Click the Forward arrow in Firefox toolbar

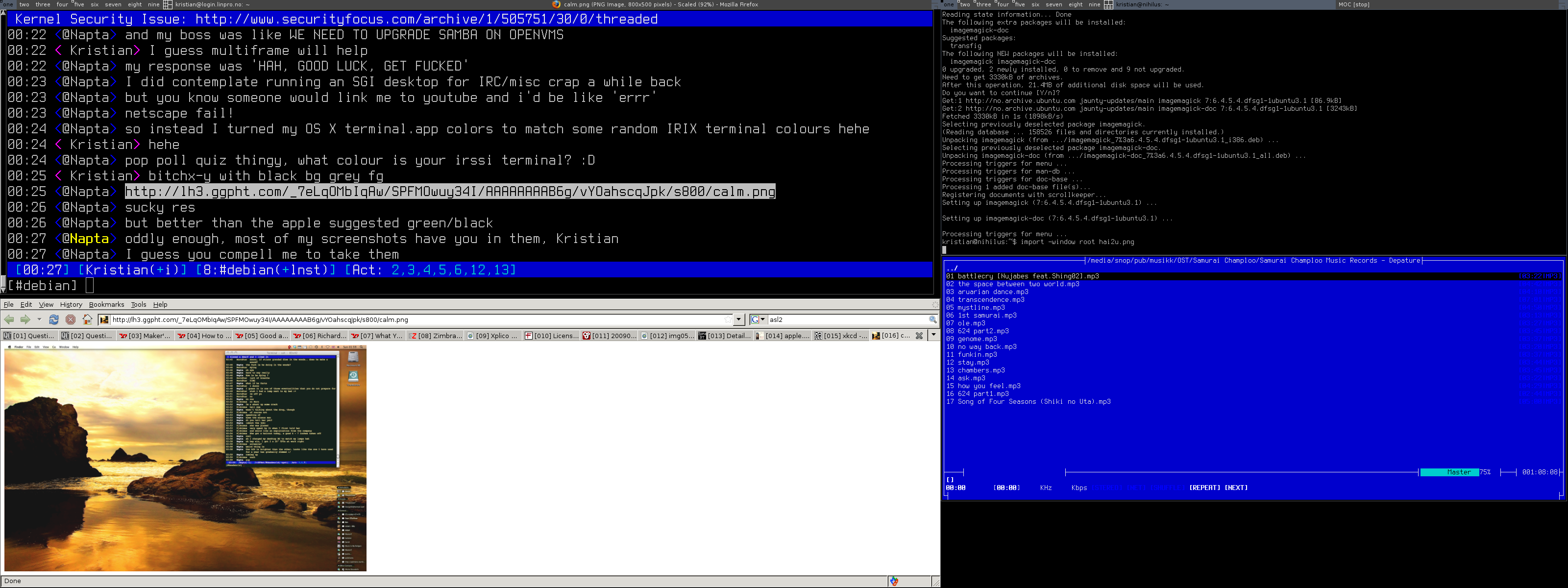click(x=25, y=319)
